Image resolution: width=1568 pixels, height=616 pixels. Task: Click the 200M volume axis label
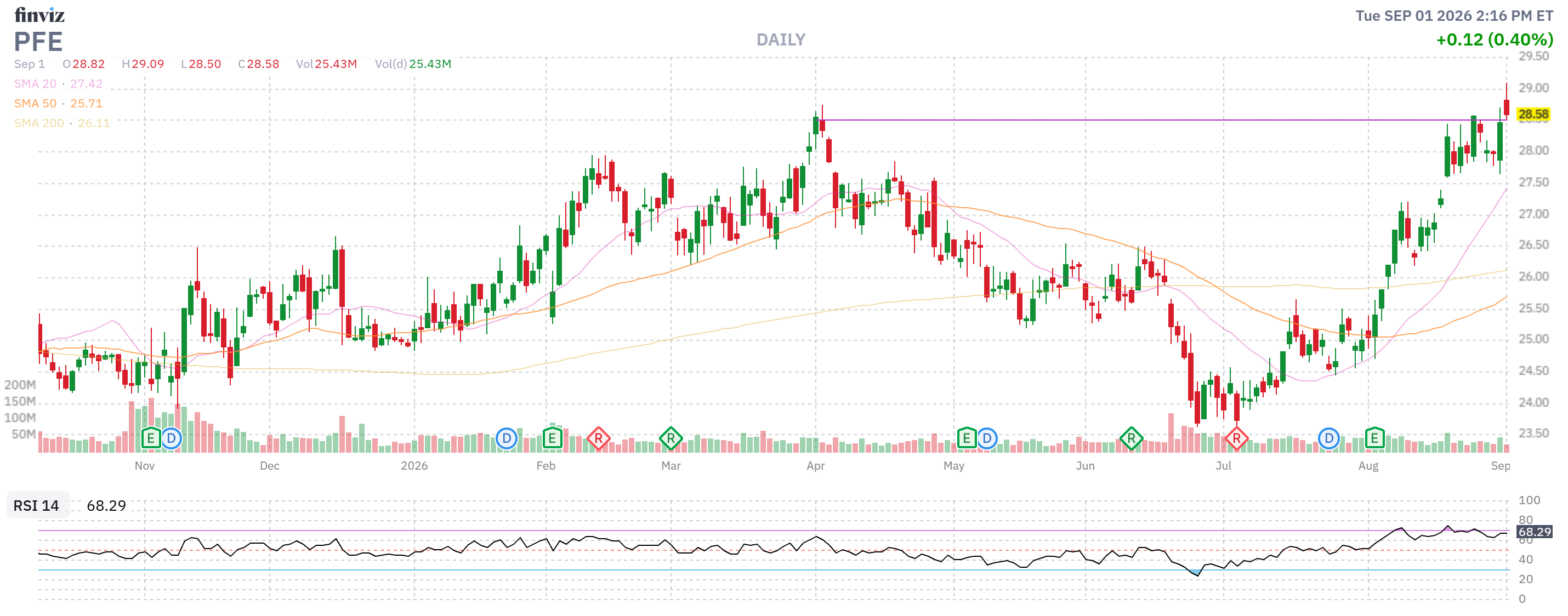(20, 385)
